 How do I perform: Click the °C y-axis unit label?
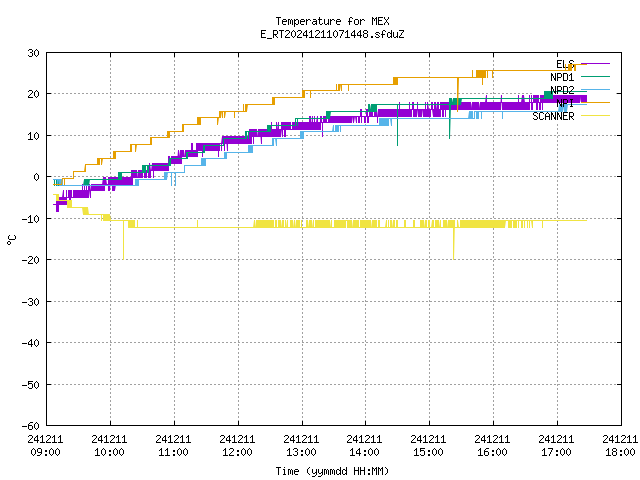11,240
